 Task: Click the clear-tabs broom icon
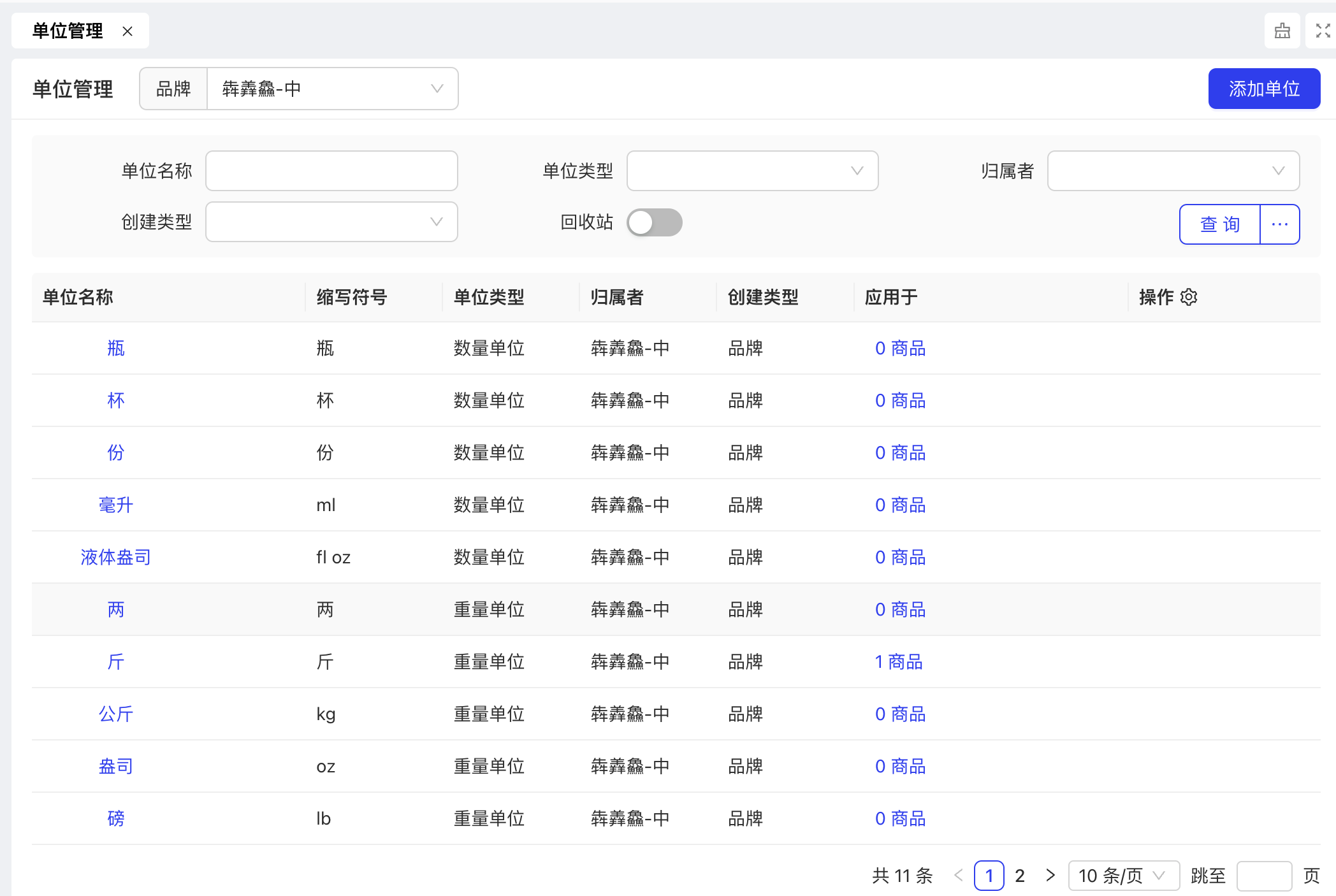point(1282,31)
